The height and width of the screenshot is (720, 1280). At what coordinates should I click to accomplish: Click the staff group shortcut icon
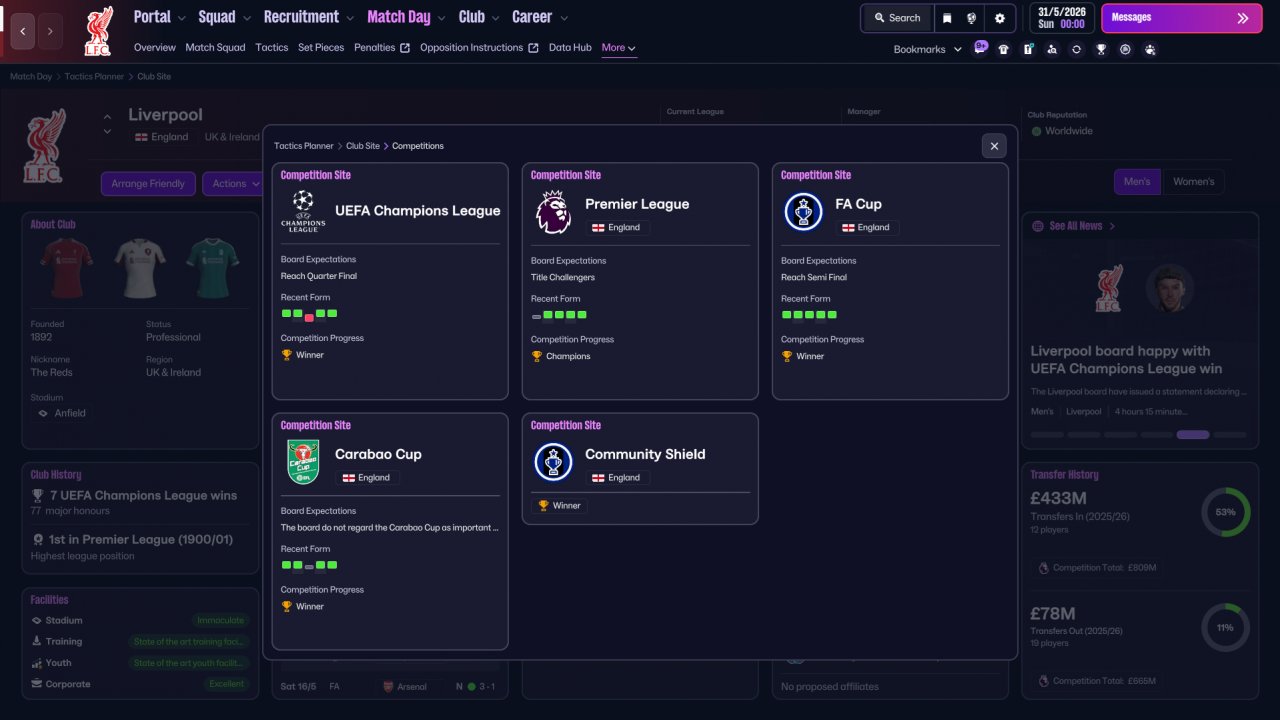[x=1150, y=49]
